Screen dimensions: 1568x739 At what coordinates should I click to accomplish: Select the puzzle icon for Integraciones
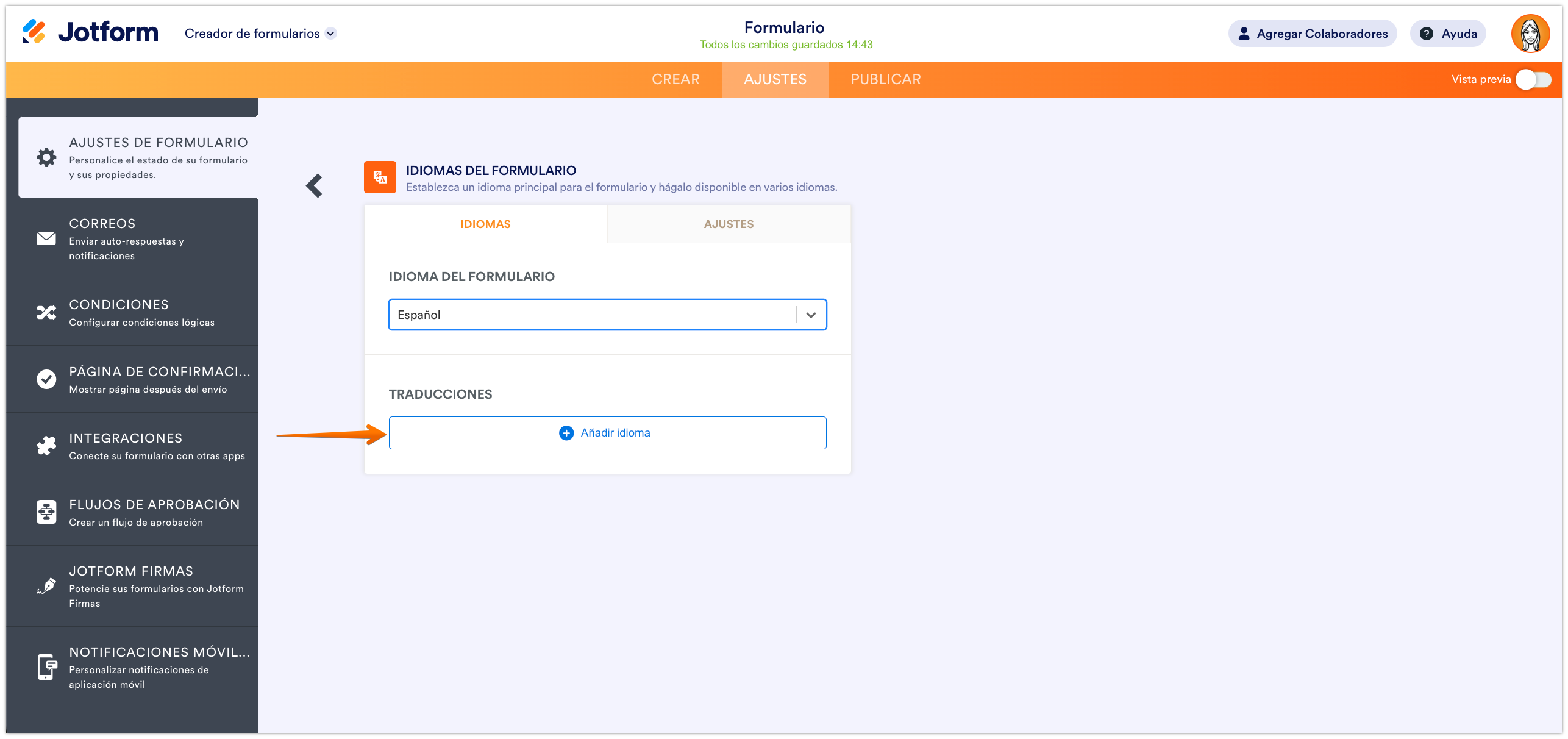[47, 445]
